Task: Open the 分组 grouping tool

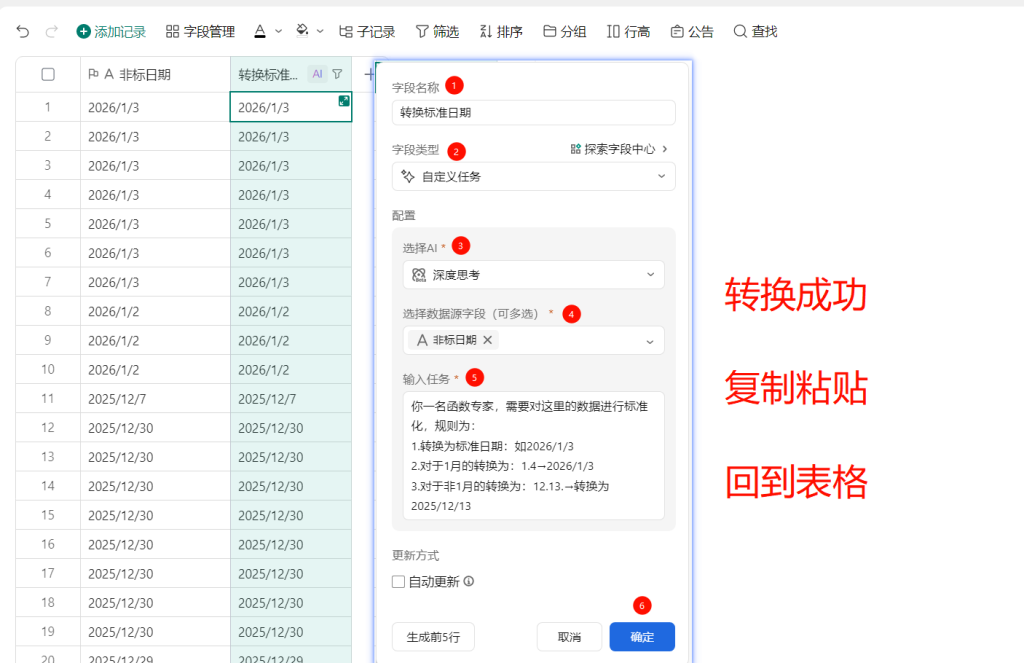Action: pos(565,31)
